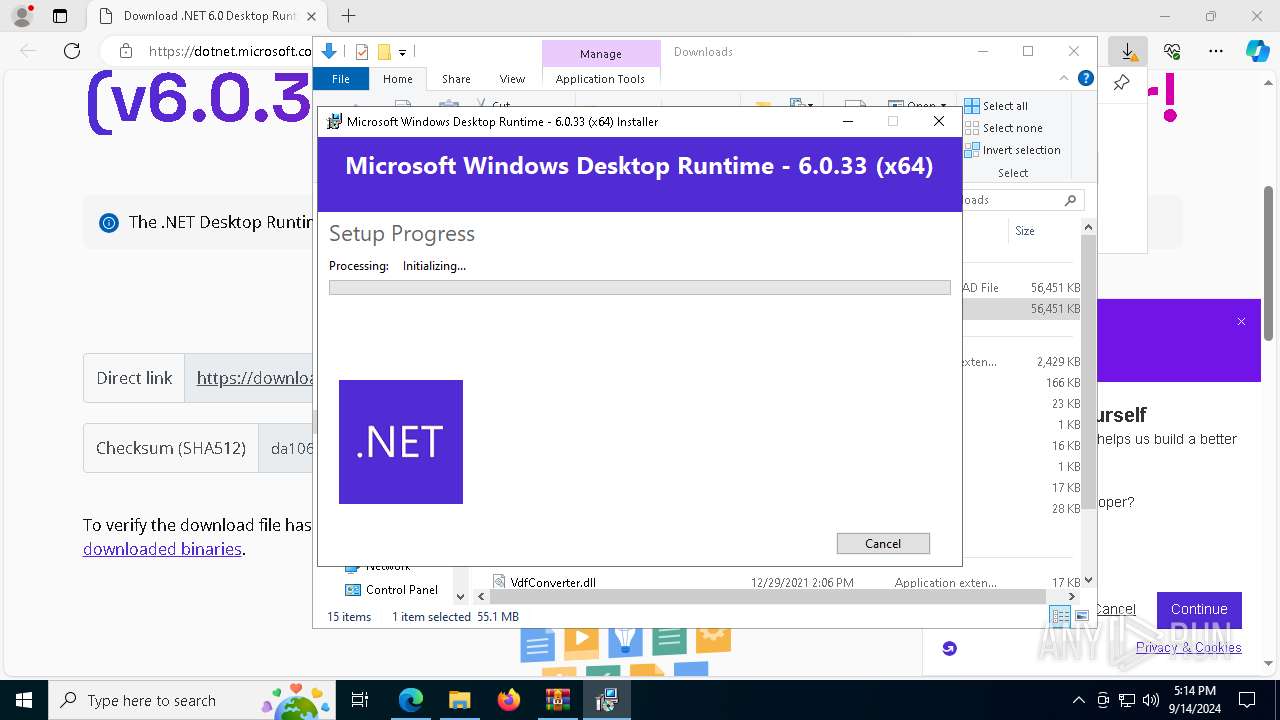Switch to the Share ribbon tab
The image size is (1280, 720).
point(456,79)
